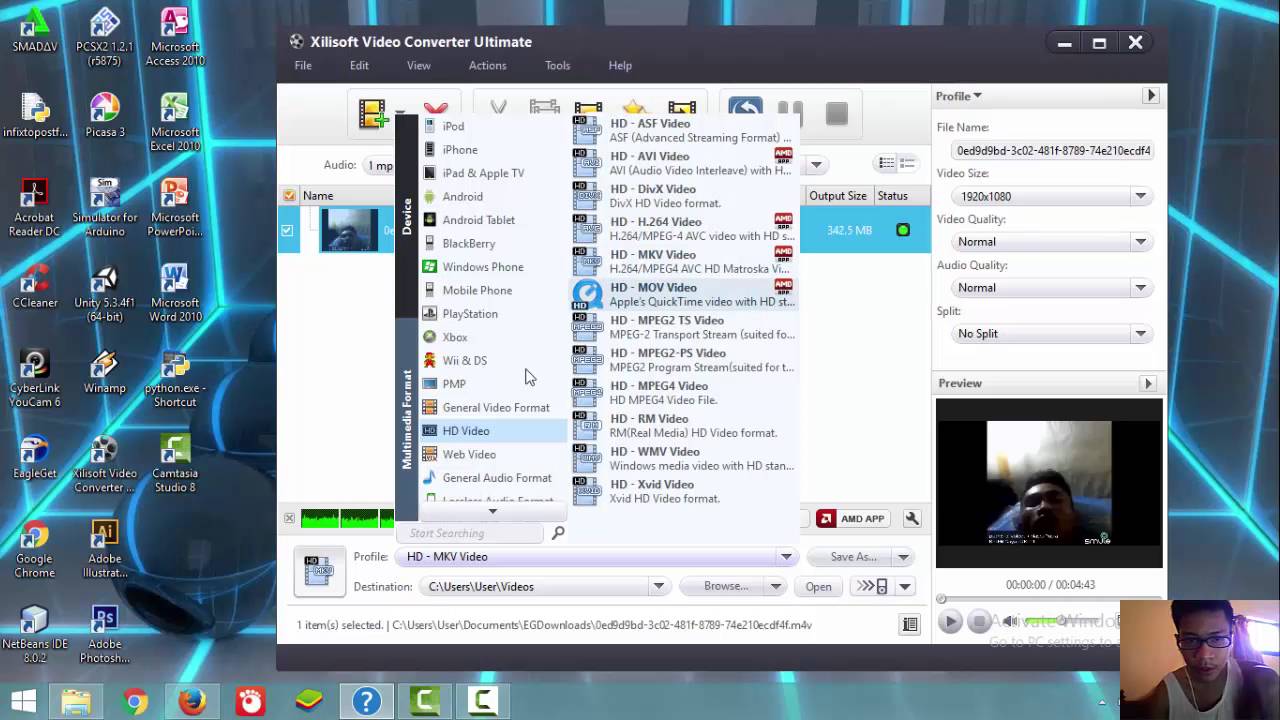Collapse the Profile panel arrow
Screen dimensions: 1280x720
1151,96
